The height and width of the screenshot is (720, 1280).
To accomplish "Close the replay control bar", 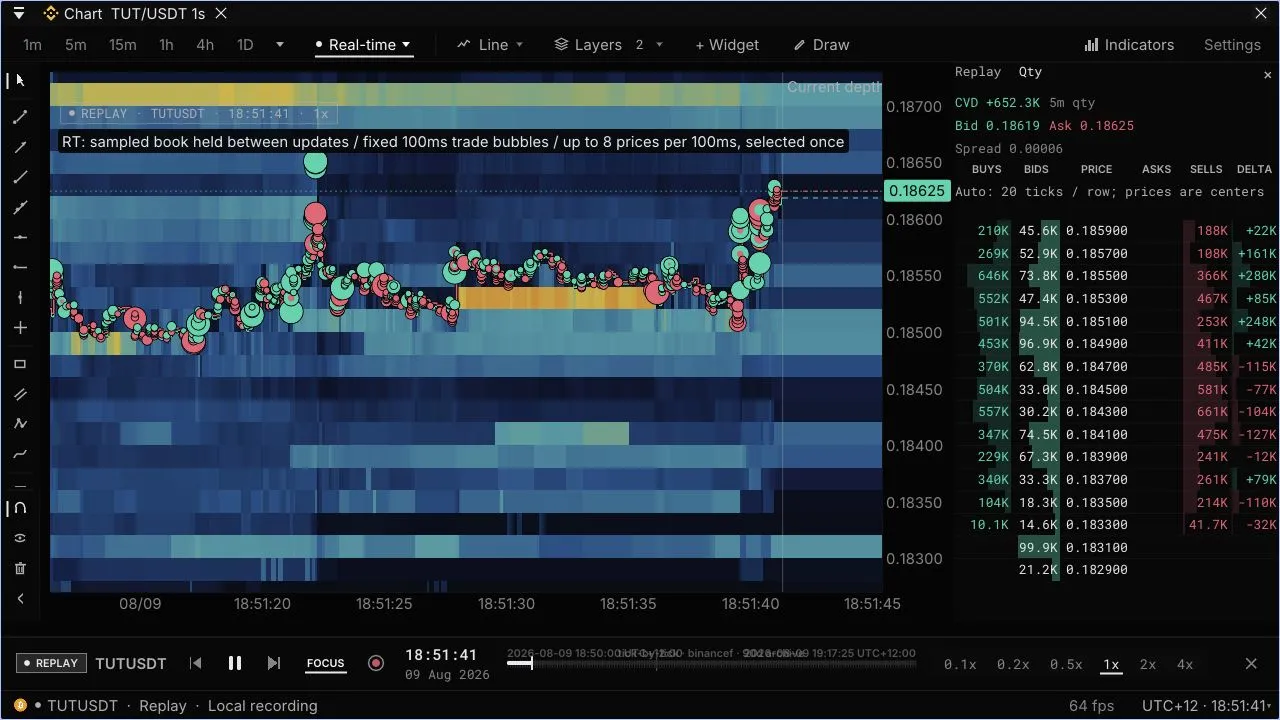I will (1251, 664).
